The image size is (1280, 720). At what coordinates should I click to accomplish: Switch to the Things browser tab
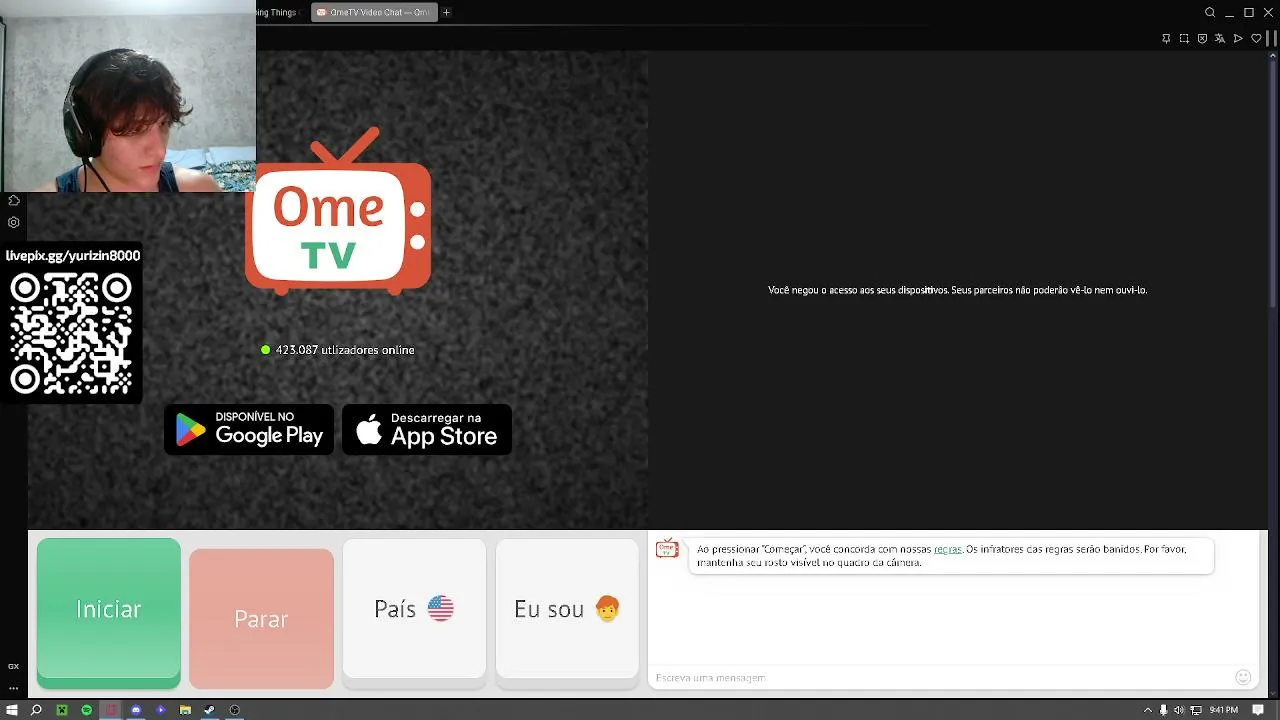tap(279, 12)
